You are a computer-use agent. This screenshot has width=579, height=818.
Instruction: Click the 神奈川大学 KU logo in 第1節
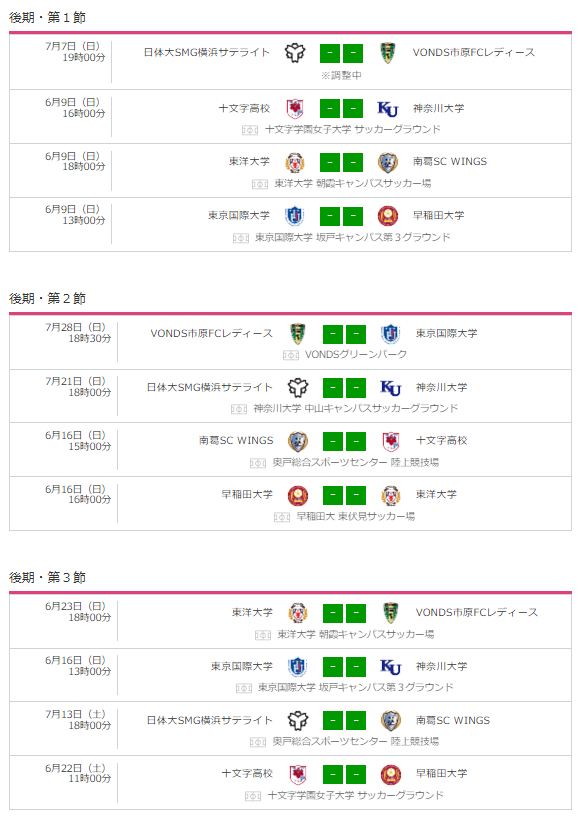click(x=388, y=109)
